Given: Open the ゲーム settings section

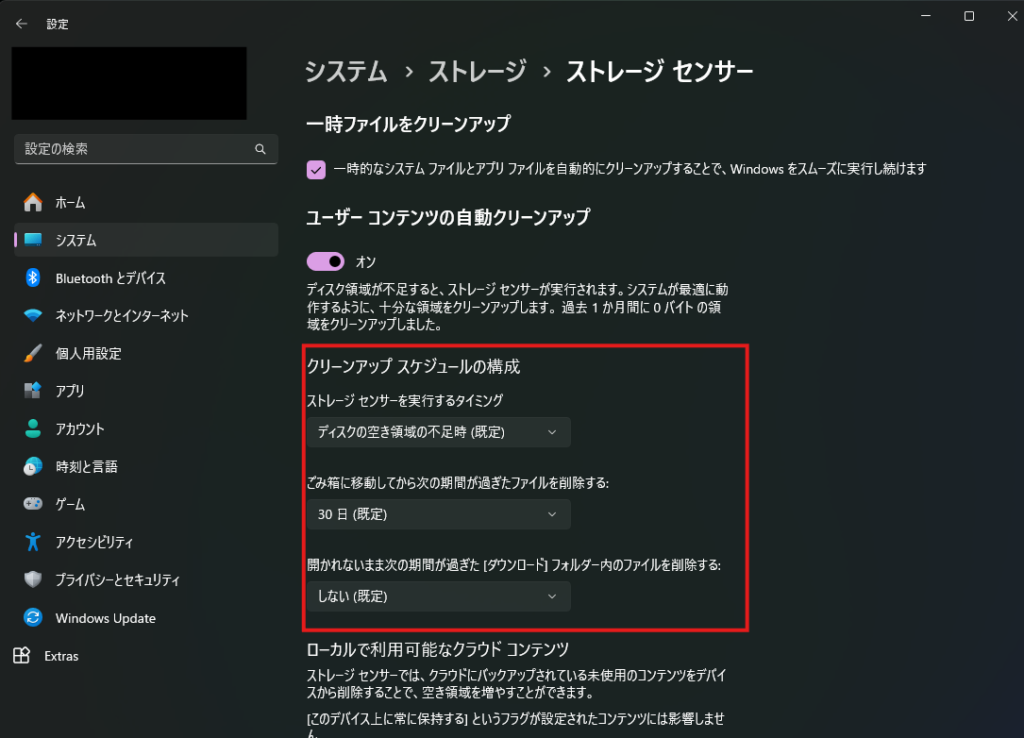Looking at the screenshot, I should (70, 505).
